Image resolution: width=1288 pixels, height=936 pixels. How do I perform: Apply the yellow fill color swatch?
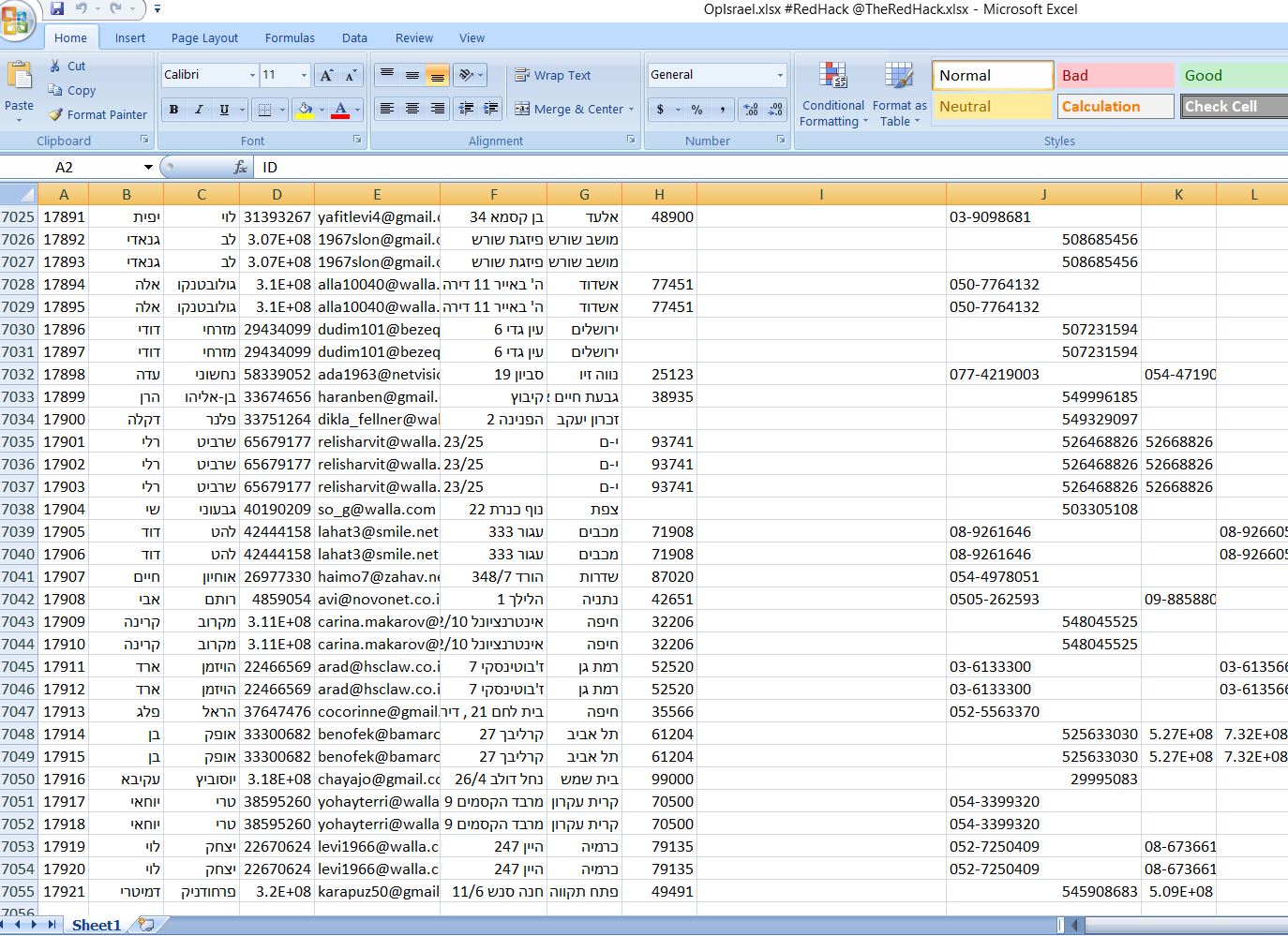[305, 109]
